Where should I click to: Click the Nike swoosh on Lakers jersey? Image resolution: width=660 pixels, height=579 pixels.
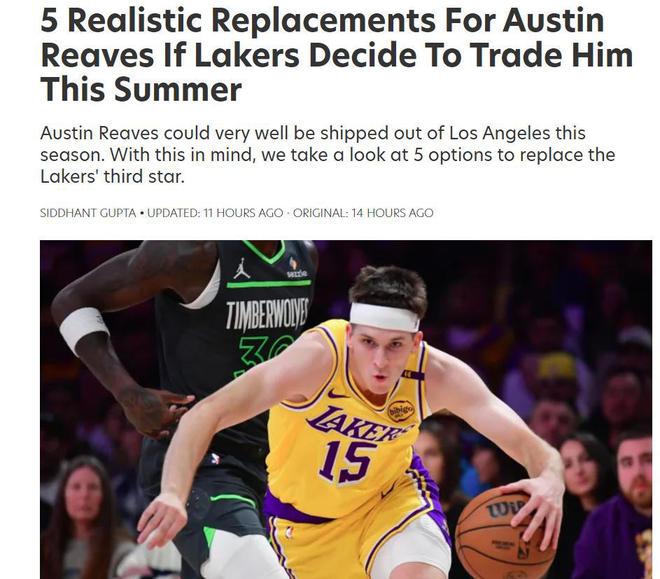pos(337,394)
